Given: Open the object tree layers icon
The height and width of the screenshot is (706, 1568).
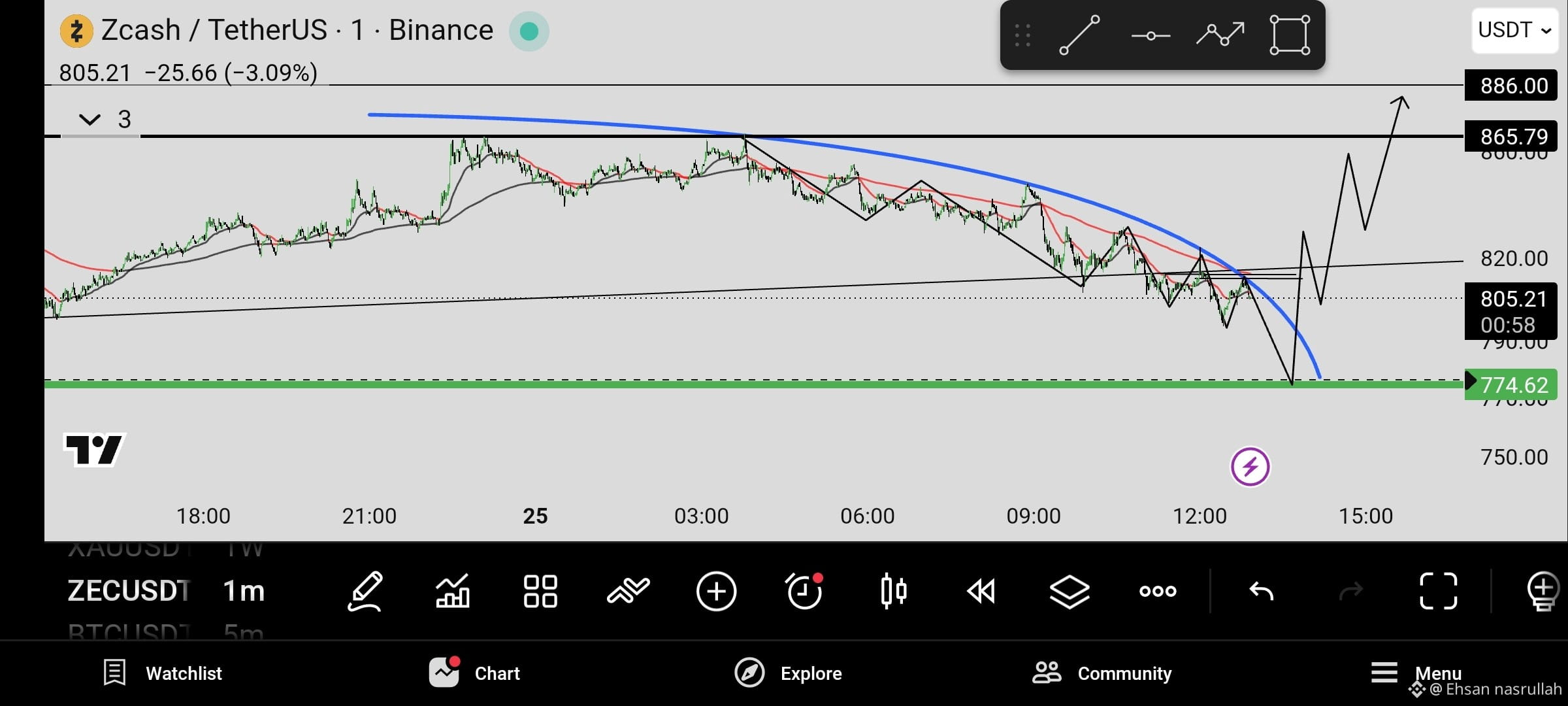Looking at the screenshot, I should point(1070,592).
